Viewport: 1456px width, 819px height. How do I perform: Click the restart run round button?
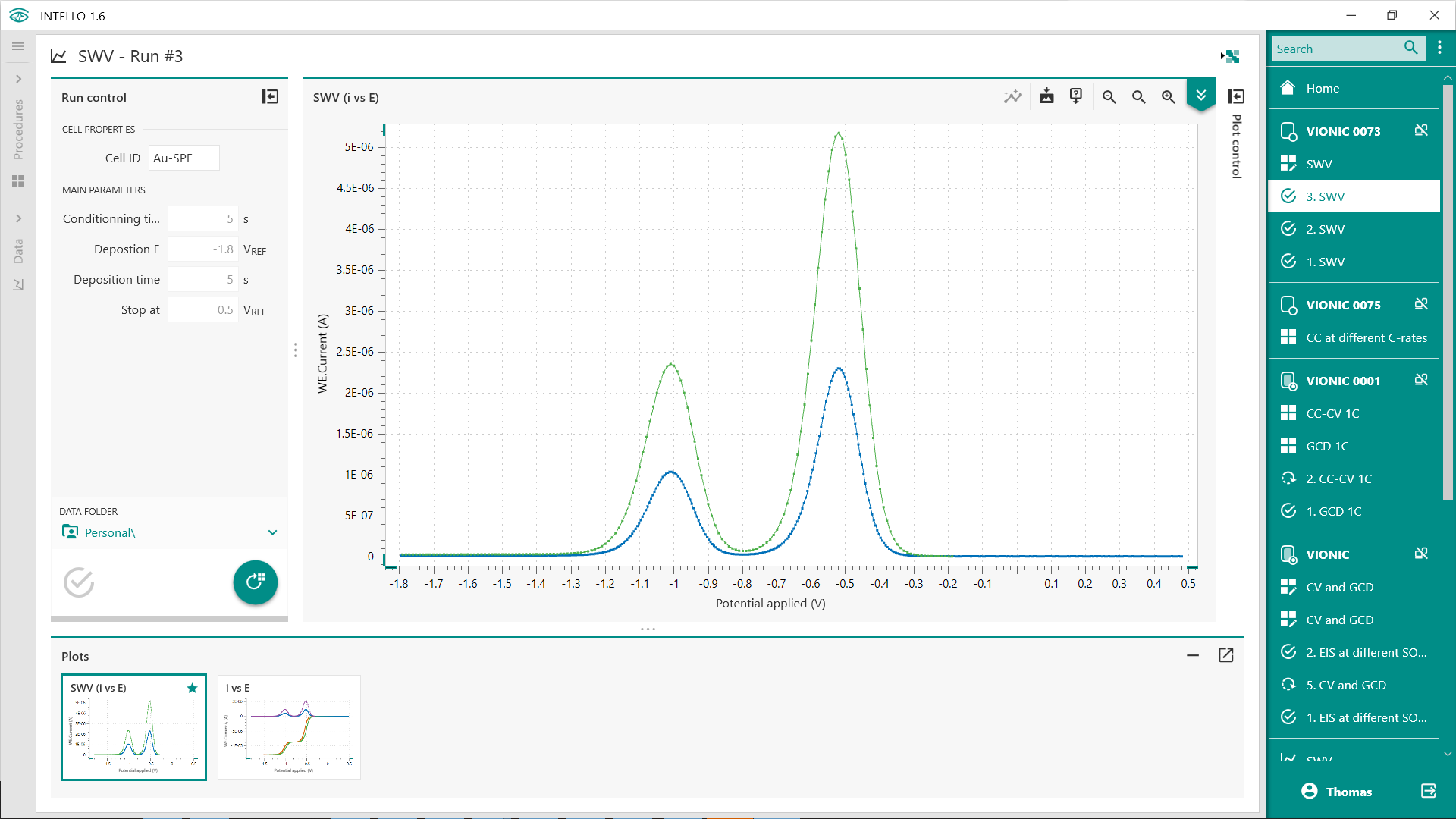point(255,582)
